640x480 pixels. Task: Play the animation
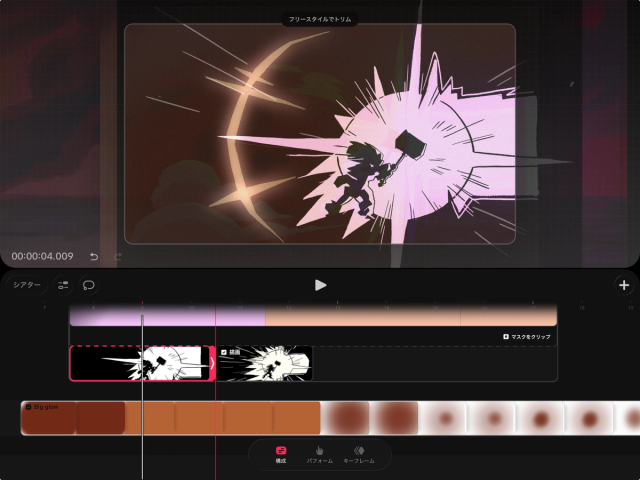coord(320,285)
